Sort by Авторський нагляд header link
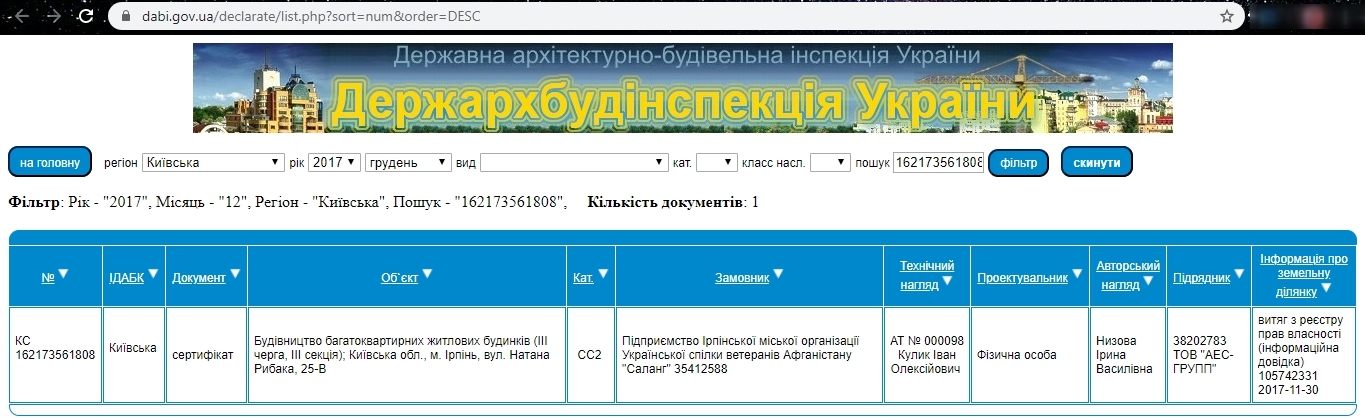This screenshot has height=418, width=1365. click(1127, 275)
